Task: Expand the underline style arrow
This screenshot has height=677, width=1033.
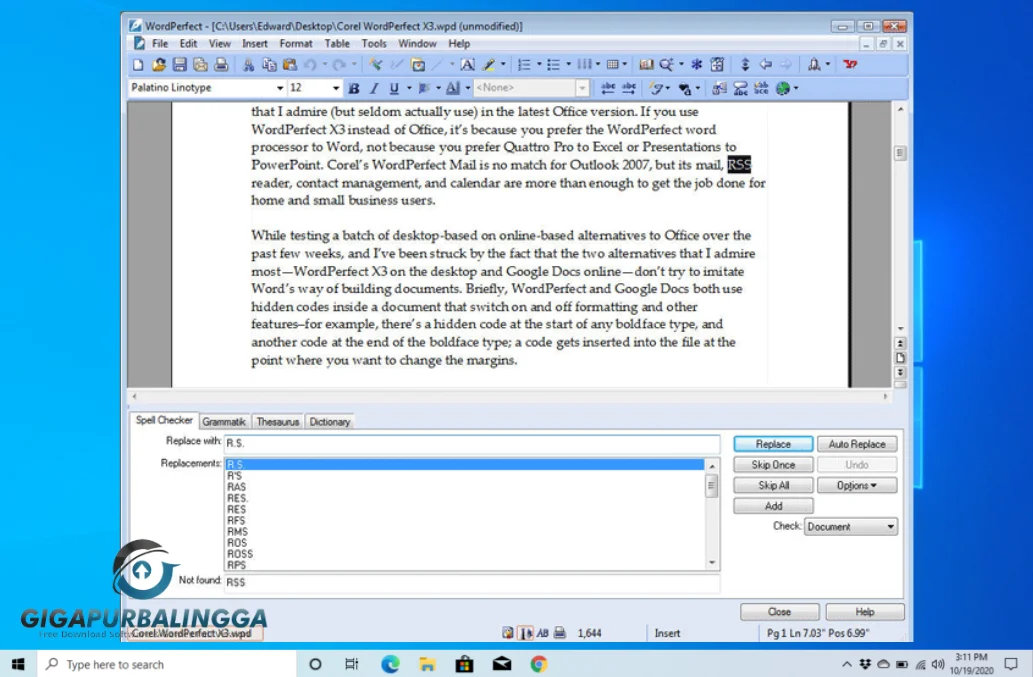Action: (x=408, y=88)
